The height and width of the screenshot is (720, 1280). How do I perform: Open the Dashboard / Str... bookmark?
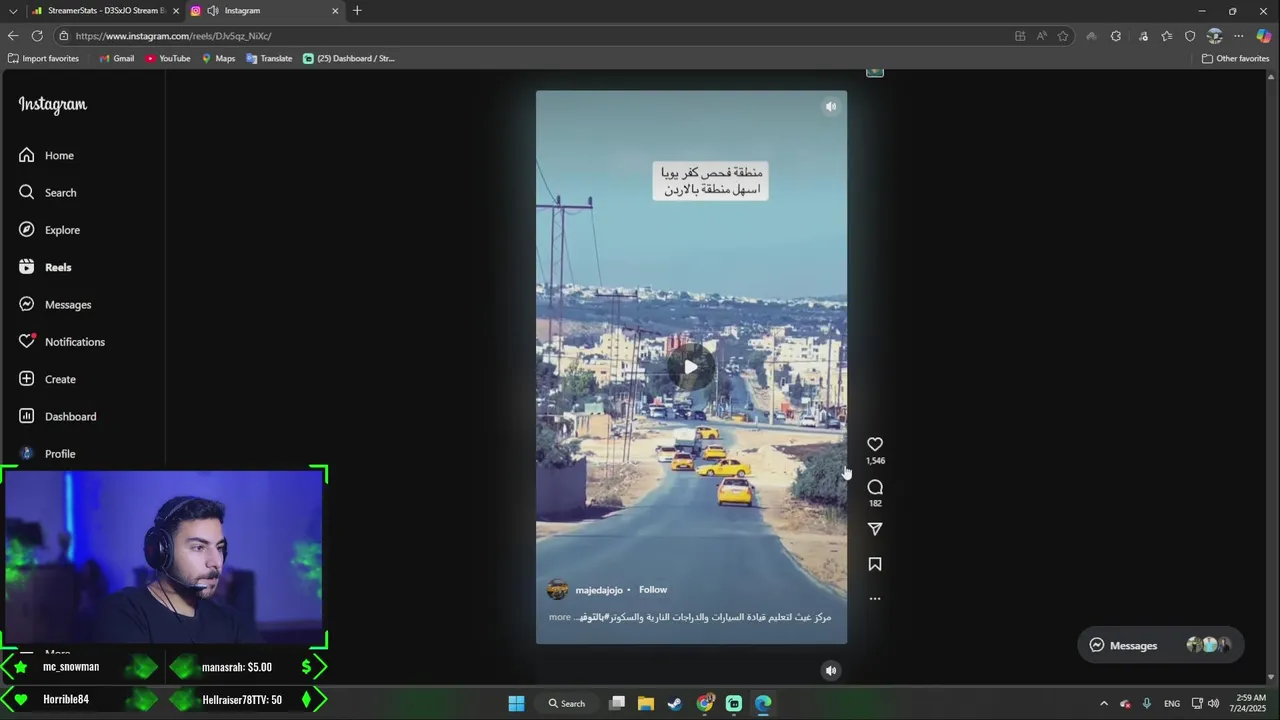pyautogui.click(x=349, y=59)
